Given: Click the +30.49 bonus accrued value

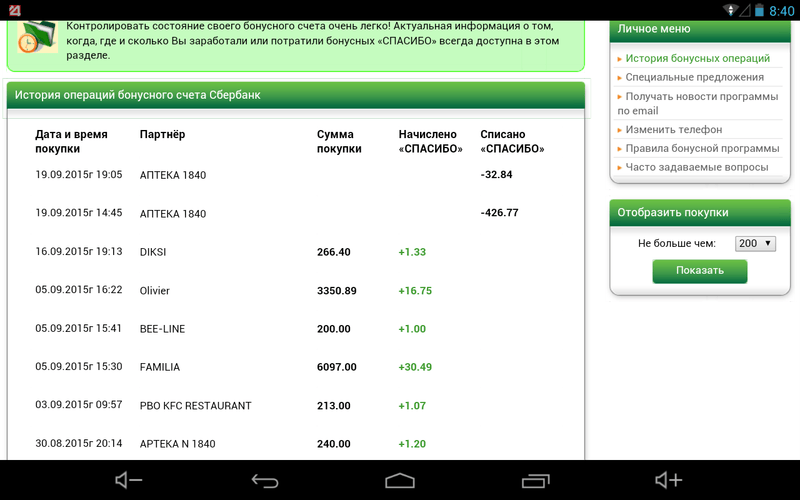Looking at the screenshot, I should (x=415, y=367).
